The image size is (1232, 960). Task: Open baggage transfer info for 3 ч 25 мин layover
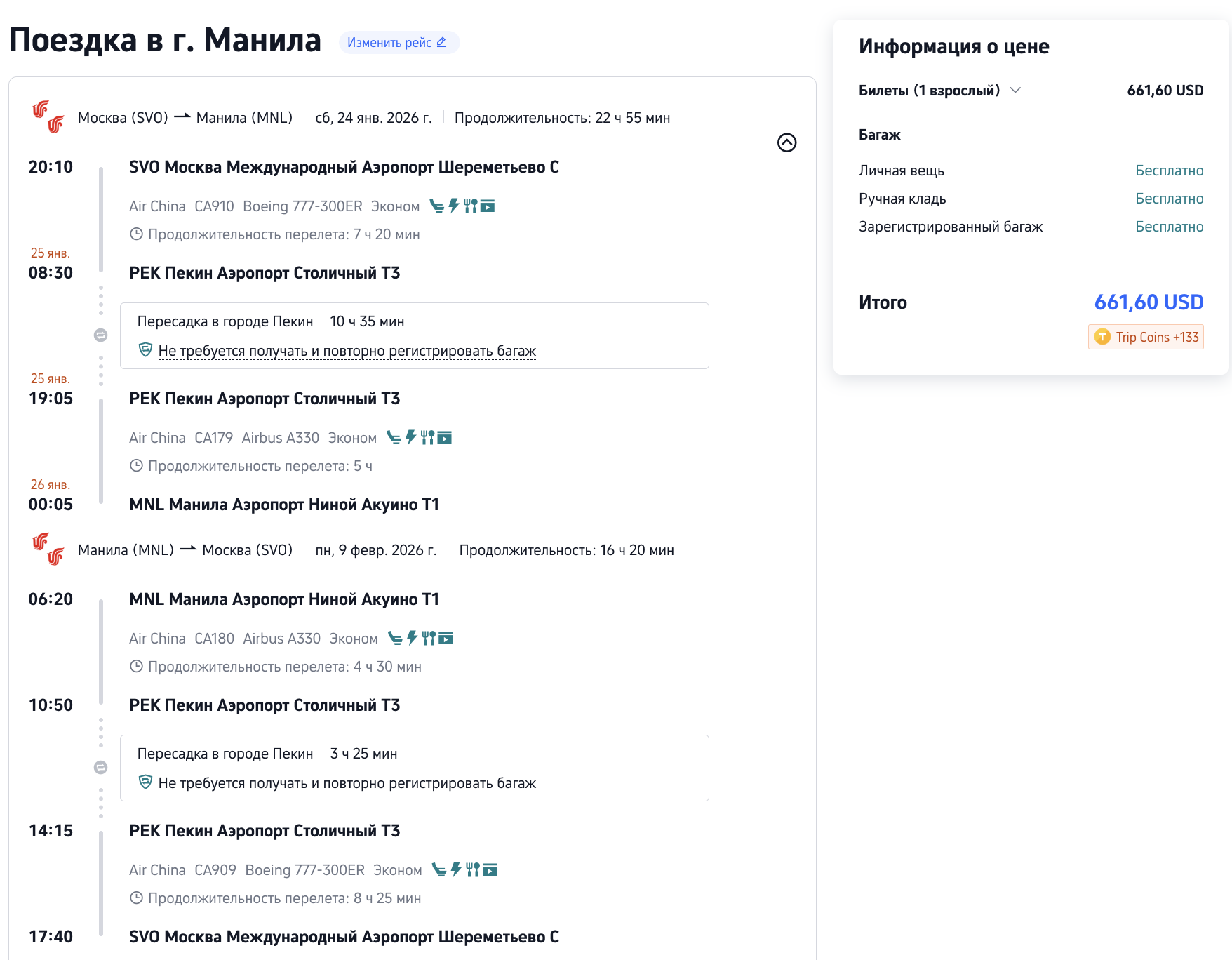click(347, 783)
